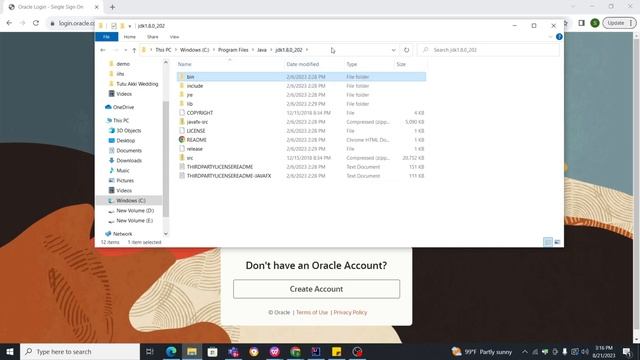The image size is (640, 360).
Task: Select the src zip archive icon
Action: (x=182, y=158)
